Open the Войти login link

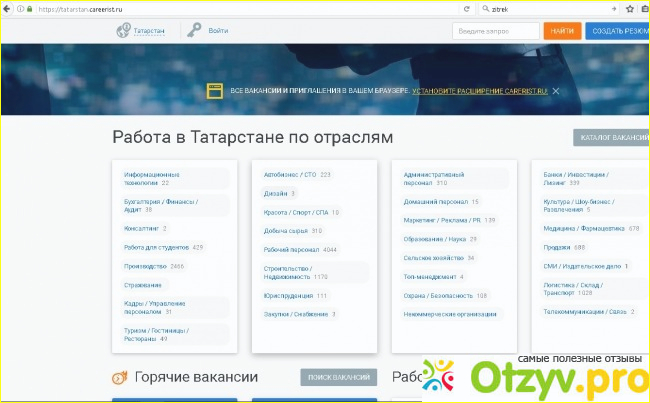pos(218,31)
